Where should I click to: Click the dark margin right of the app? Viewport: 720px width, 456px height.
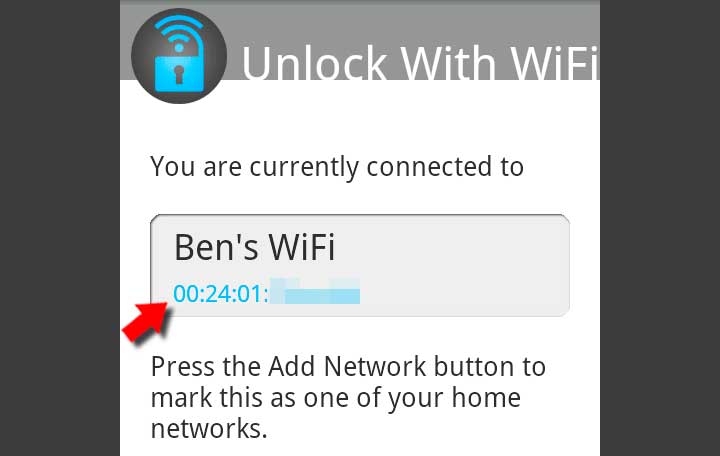click(660, 228)
